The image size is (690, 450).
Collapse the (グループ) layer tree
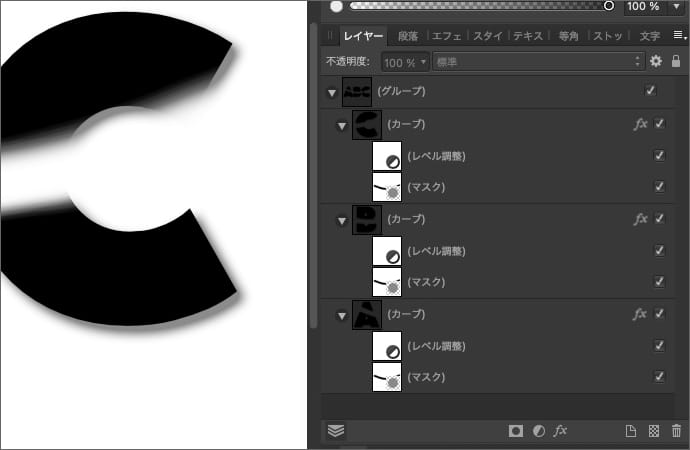point(332,92)
